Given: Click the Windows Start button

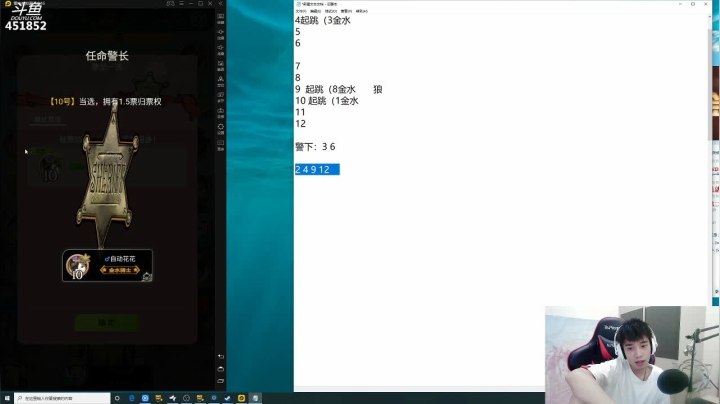Looking at the screenshot, I should pos(7,398).
